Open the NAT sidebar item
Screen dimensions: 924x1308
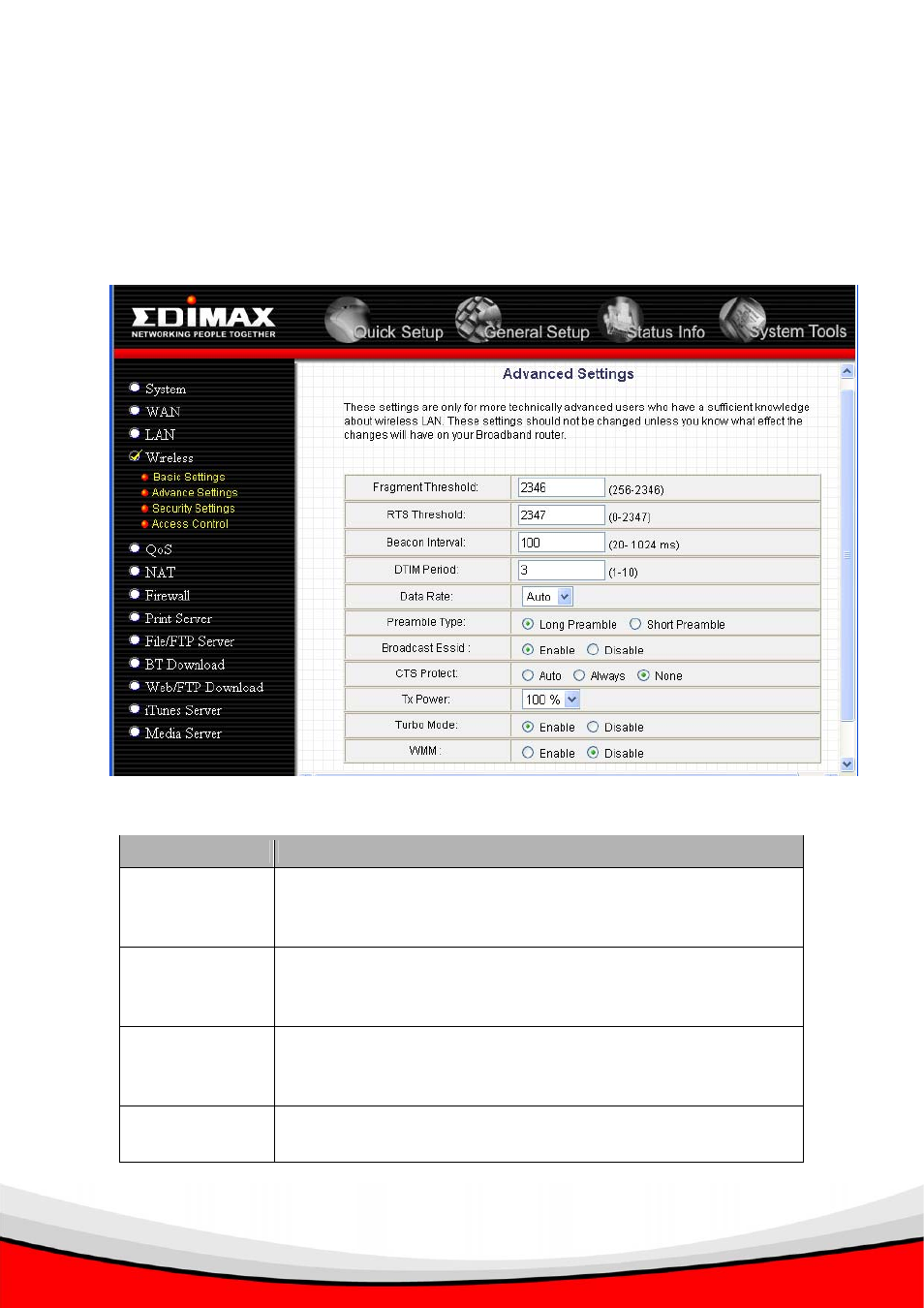click(160, 573)
